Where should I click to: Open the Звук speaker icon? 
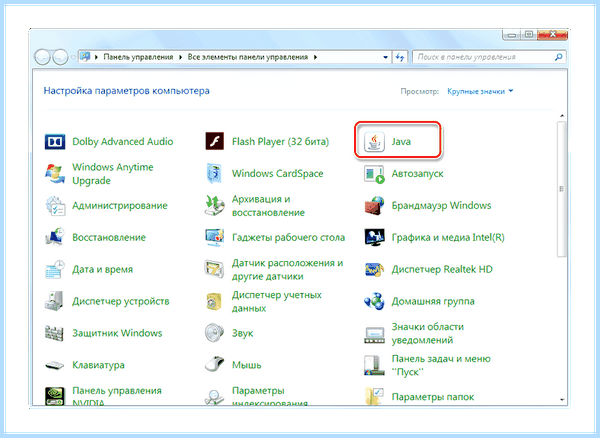214,333
